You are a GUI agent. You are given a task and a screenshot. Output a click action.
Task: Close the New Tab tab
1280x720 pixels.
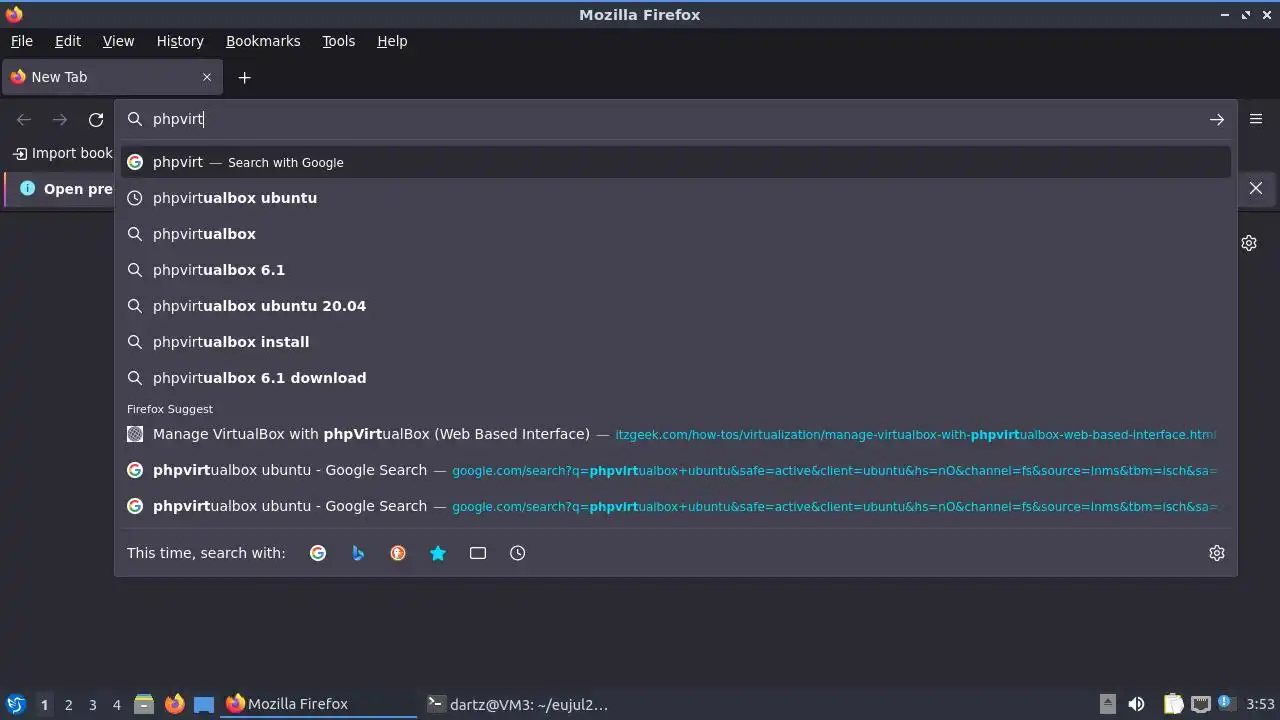click(207, 77)
